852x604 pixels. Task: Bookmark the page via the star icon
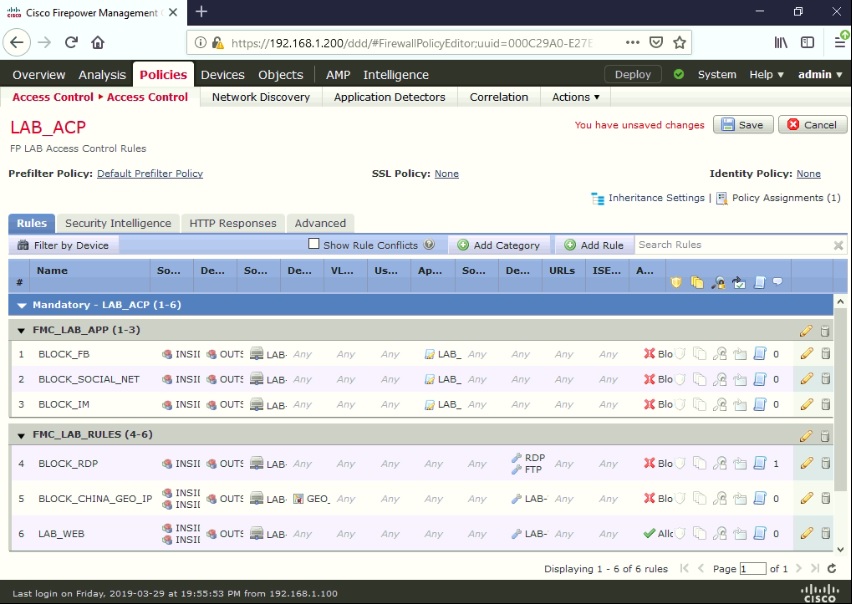pos(679,43)
